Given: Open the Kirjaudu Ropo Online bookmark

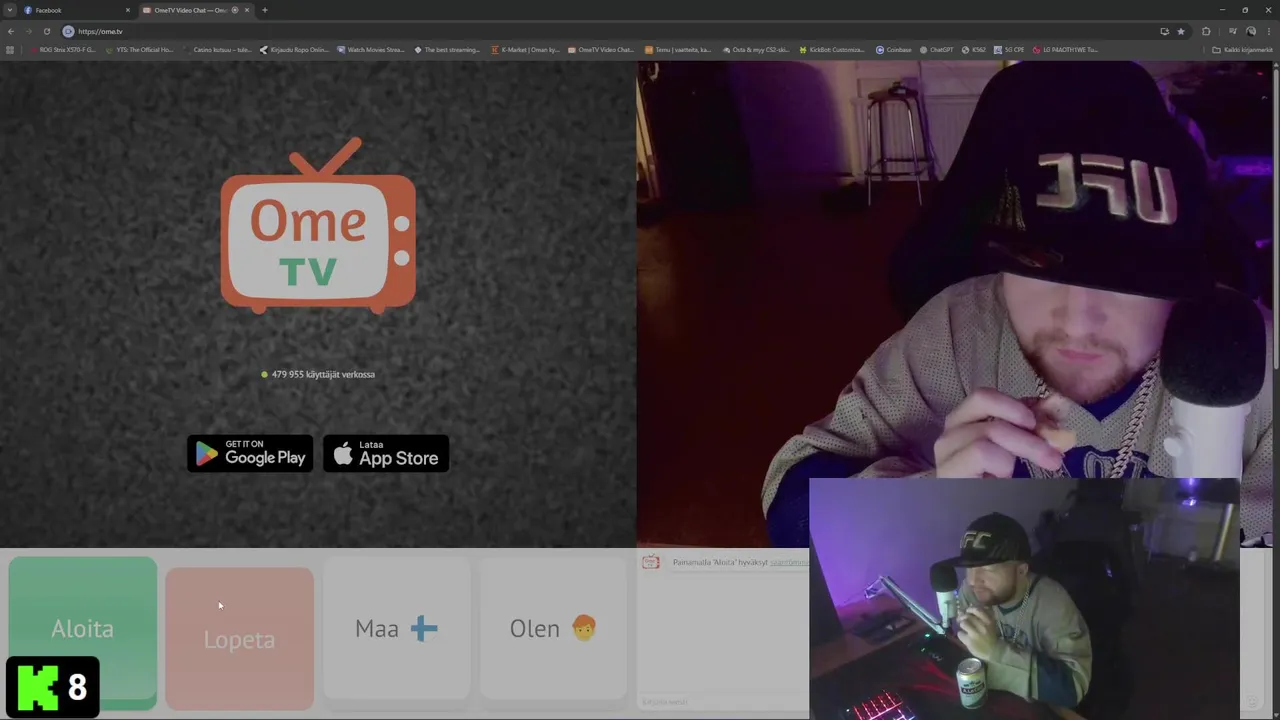Looking at the screenshot, I should pyautogui.click(x=294, y=49).
